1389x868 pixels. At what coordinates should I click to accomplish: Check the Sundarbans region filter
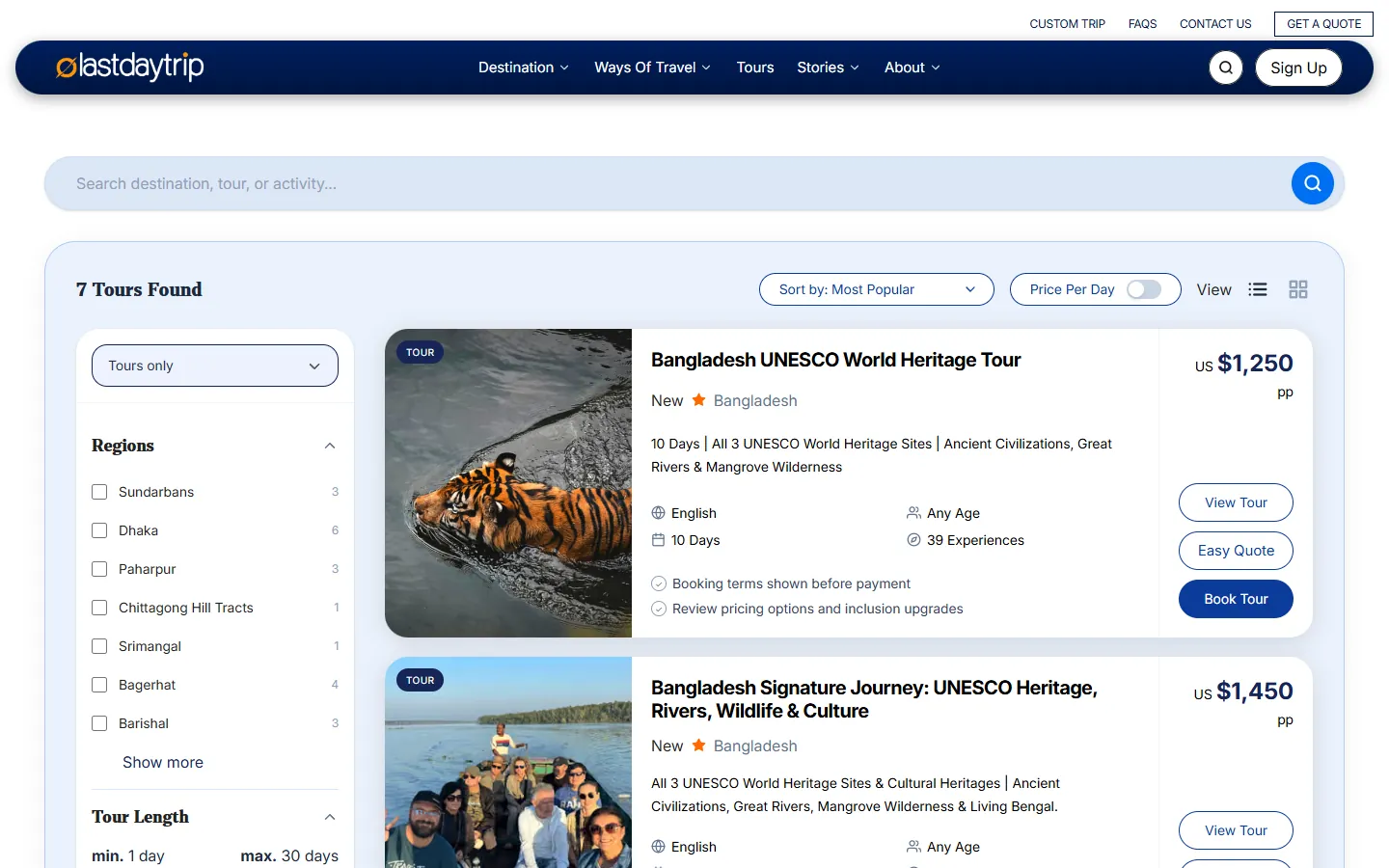click(x=99, y=492)
